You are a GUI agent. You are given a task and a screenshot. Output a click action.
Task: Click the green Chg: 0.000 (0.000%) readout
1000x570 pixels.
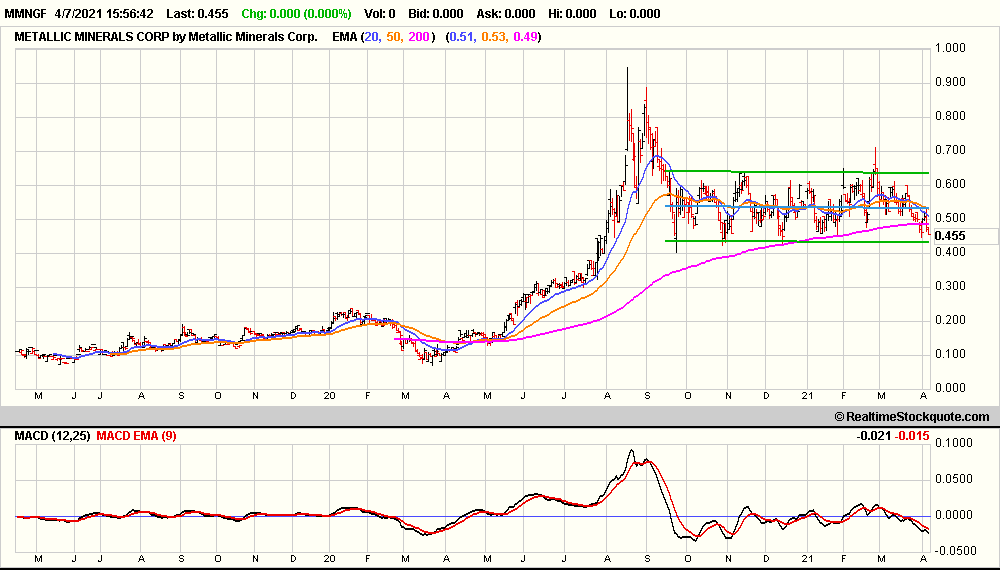[x=296, y=13]
